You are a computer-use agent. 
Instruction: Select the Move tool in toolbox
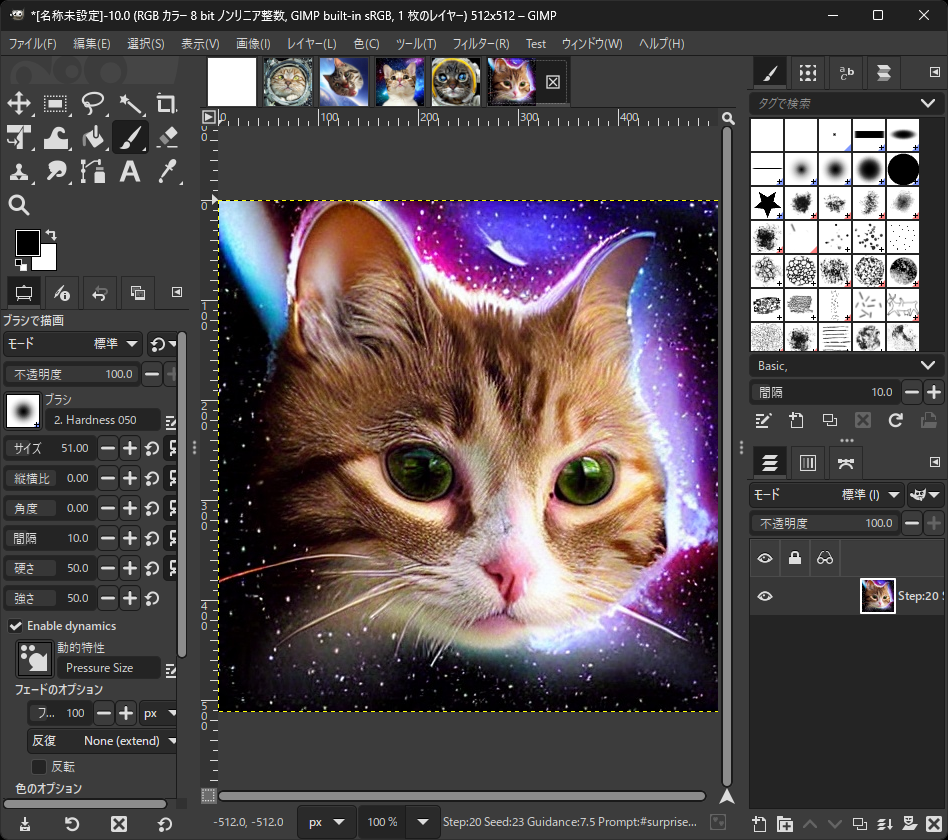[19, 103]
